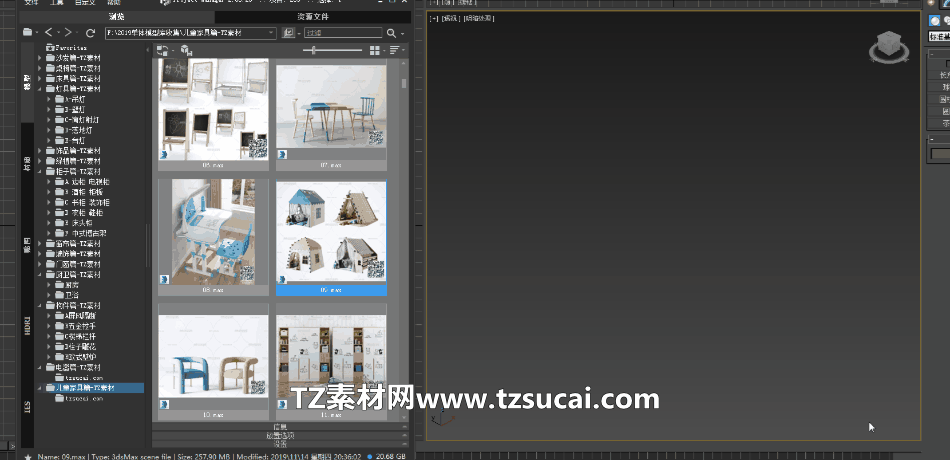This screenshot has height=460, width=950.
Task: Click the bookmark icon beside the path field
Action: click(x=288, y=33)
